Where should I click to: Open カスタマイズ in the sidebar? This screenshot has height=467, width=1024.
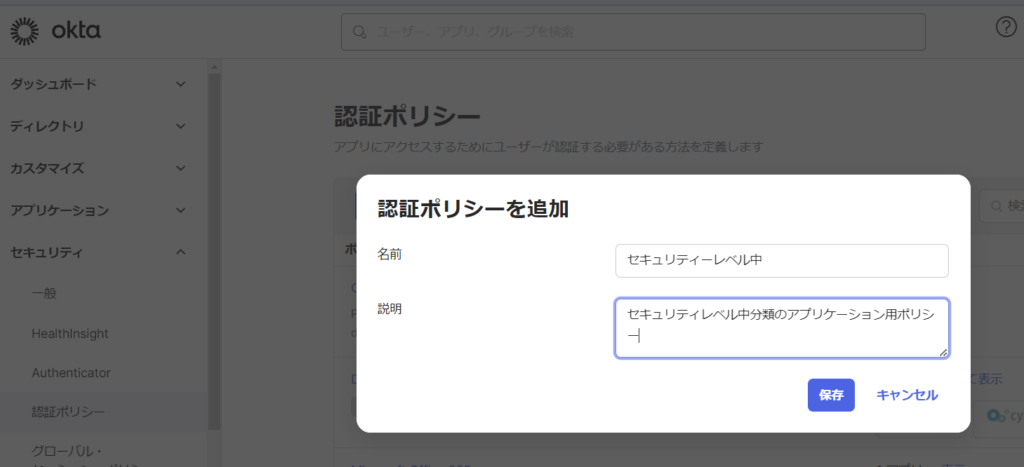click(47, 169)
